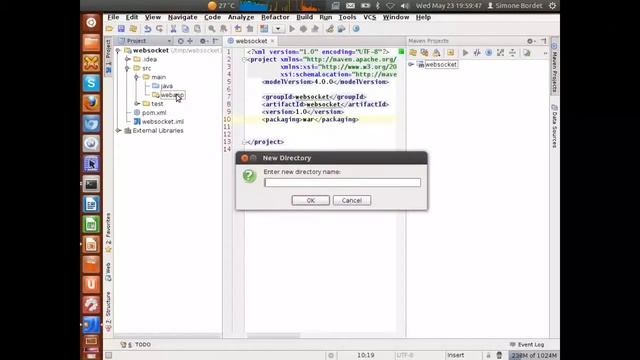Click Reimport Maven projects icon
Screen dimensions: 640x360
[413, 53]
